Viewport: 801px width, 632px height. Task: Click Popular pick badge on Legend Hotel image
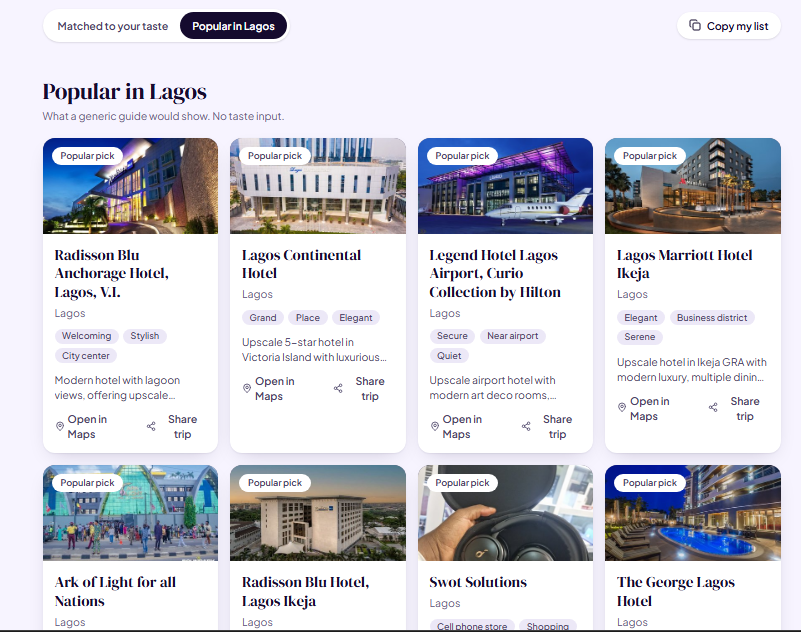462,156
